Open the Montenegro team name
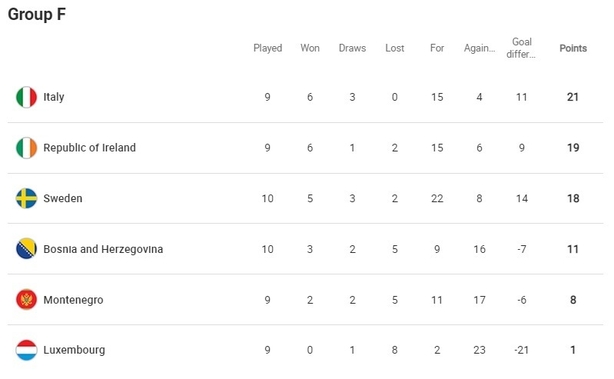614x379 pixels. coord(73,300)
